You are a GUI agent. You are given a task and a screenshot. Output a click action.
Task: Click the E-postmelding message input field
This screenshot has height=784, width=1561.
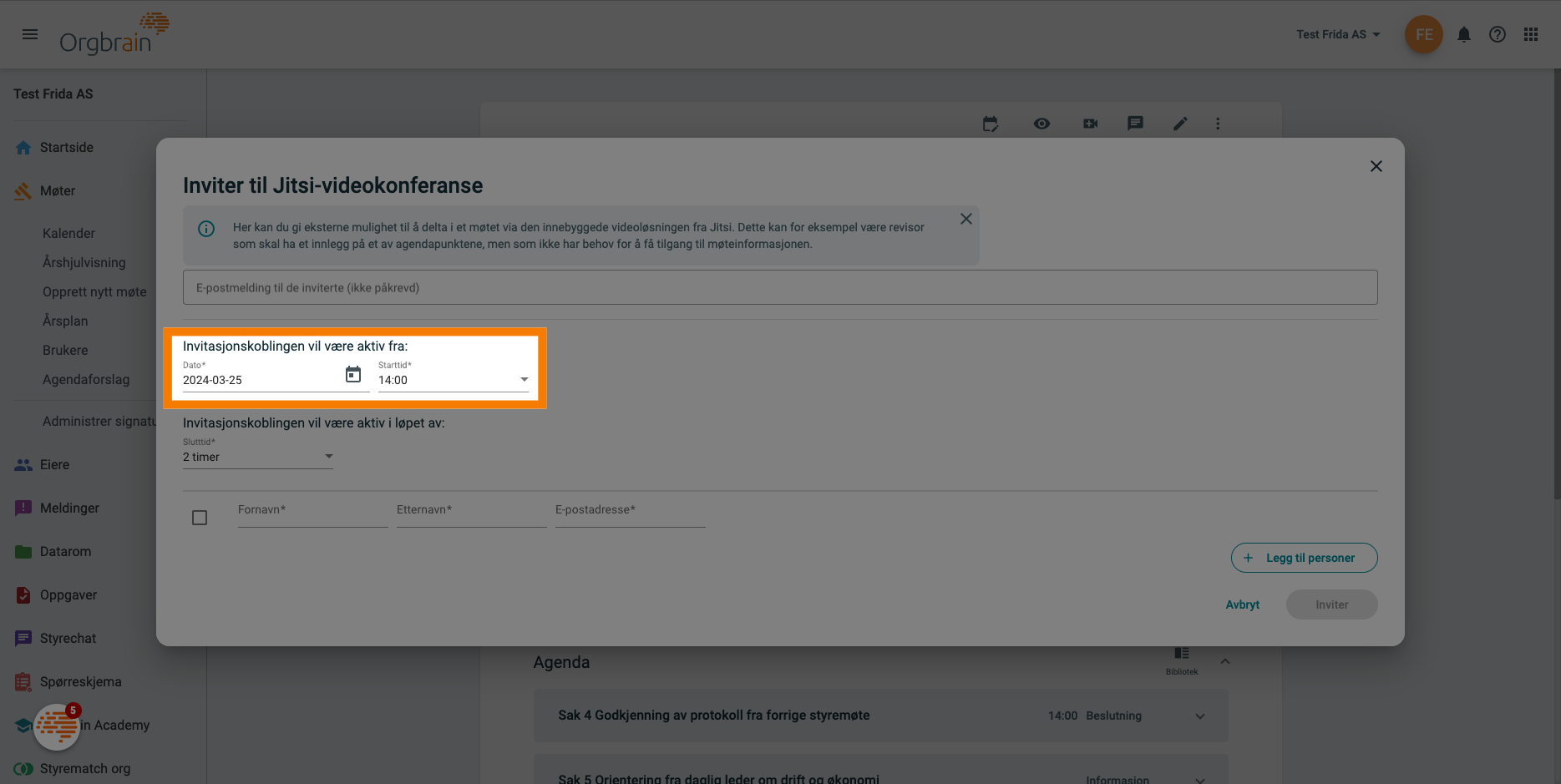pyautogui.click(x=779, y=287)
